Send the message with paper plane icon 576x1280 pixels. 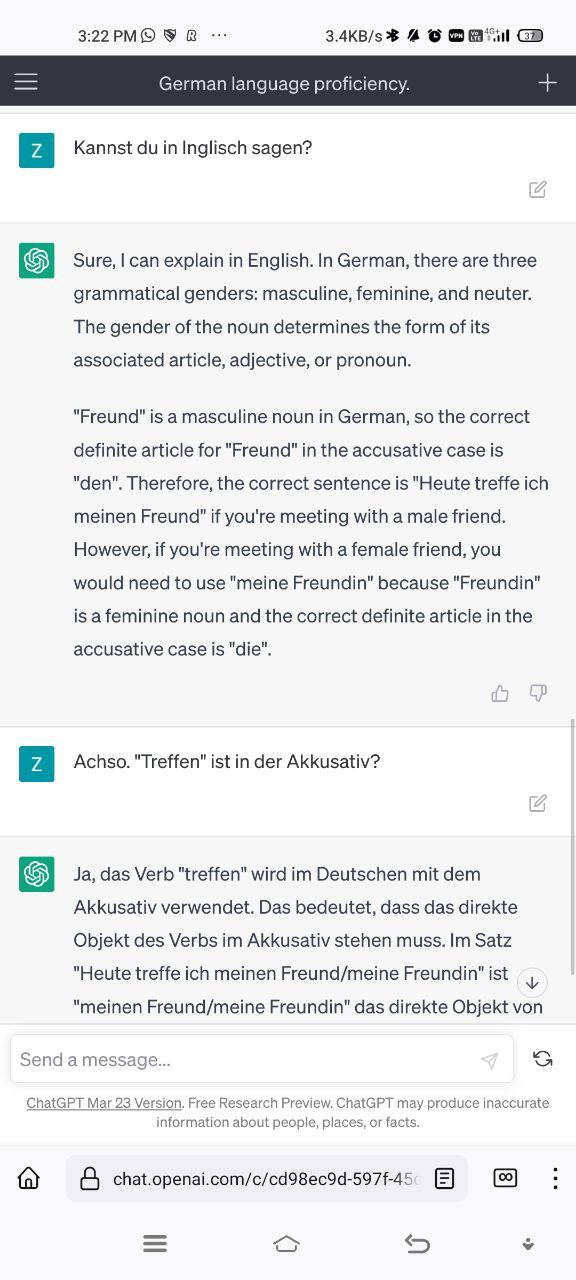[x=489, y=1060]
